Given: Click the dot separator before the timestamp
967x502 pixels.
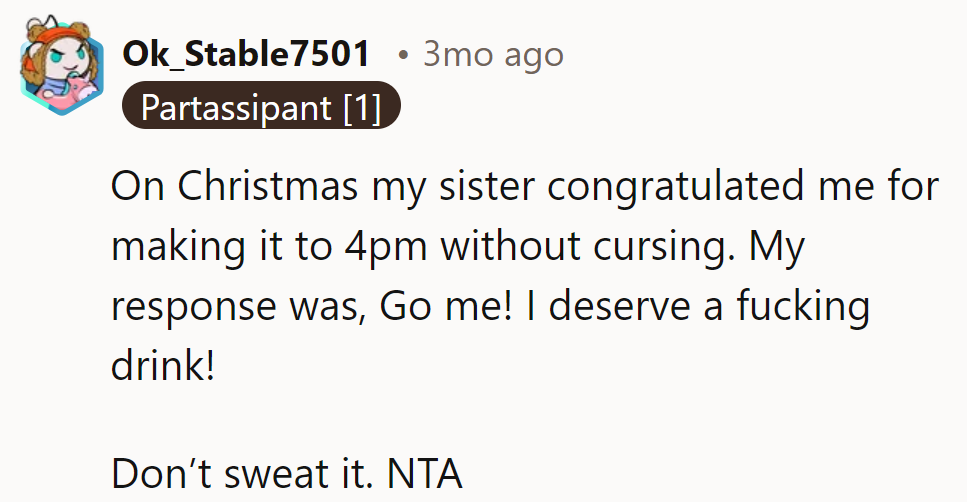Looking at the screenshot, I should (402, 55).
